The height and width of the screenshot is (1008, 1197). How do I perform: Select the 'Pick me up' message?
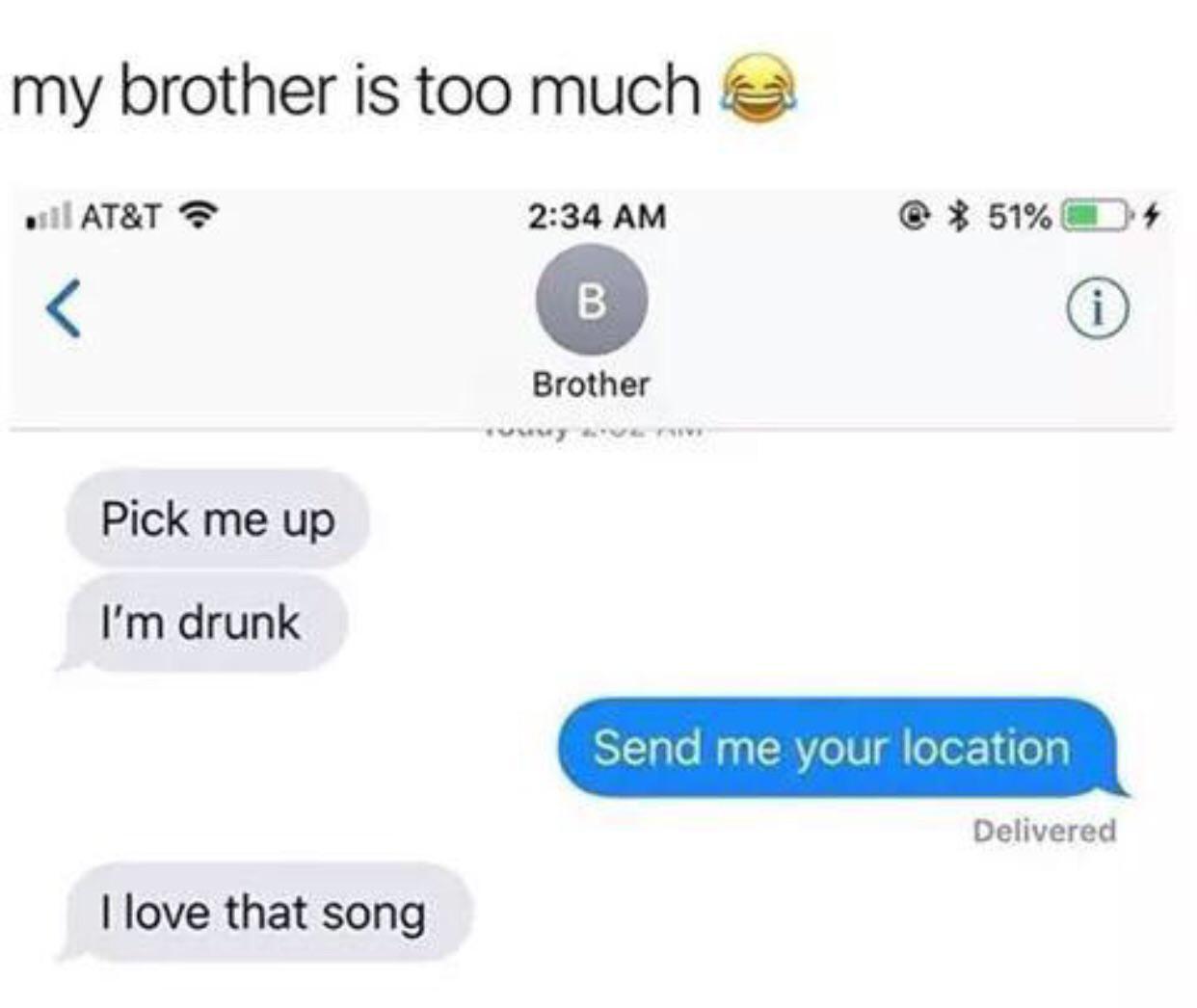coord(218,518)
